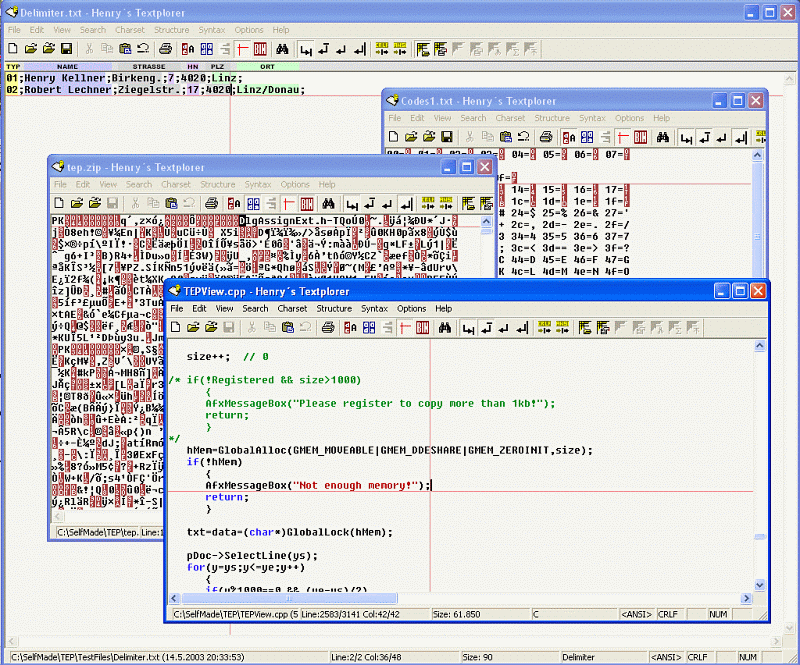Click the CRLF line-ending indicator
Image resolution: width=800 pixels, height=665 pixels.
697,657
